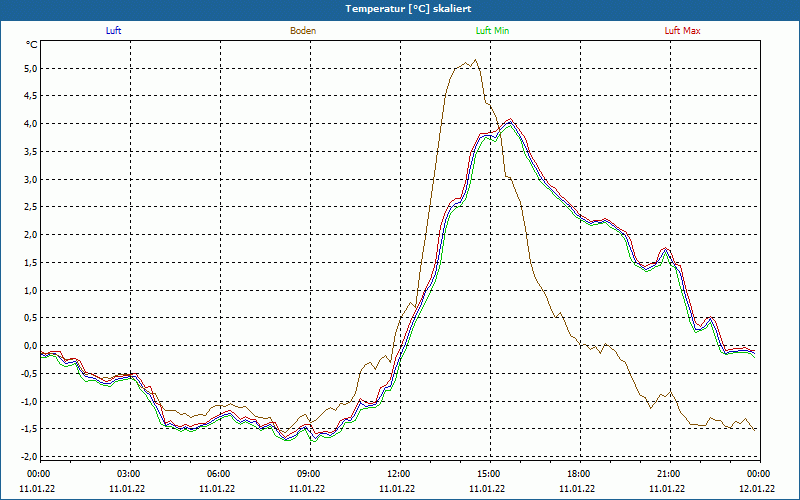Click the '4,0' y-axis value

pyautogui.click(x=31, y=124)
